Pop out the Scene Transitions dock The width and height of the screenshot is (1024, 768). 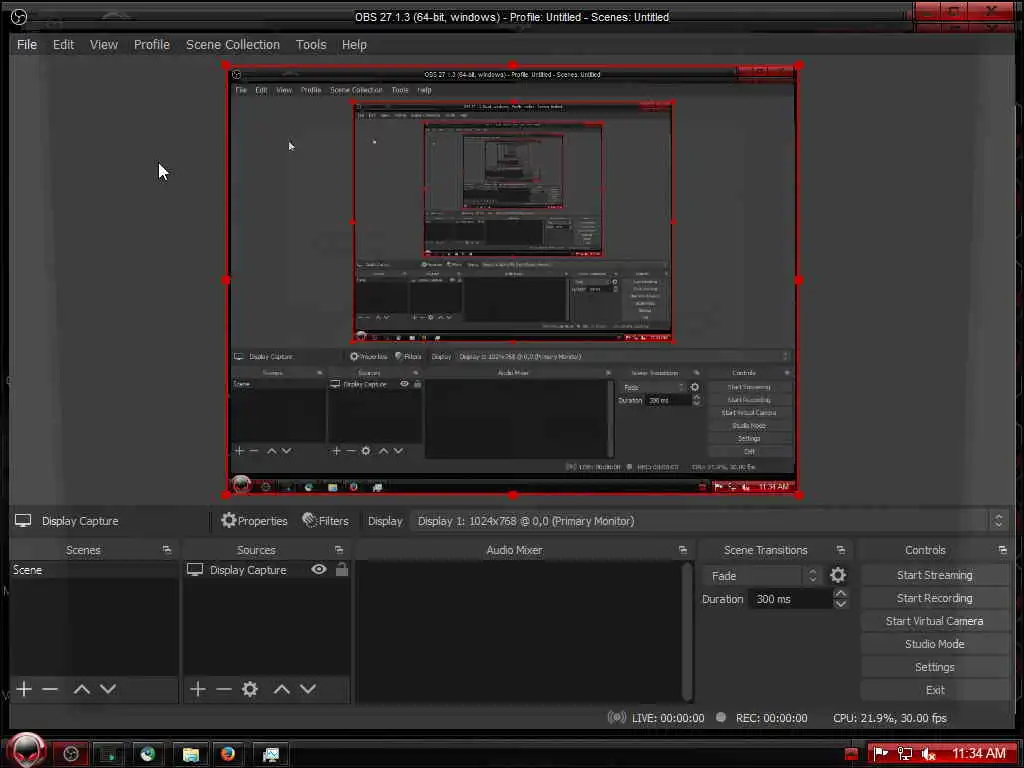[840, 550]
